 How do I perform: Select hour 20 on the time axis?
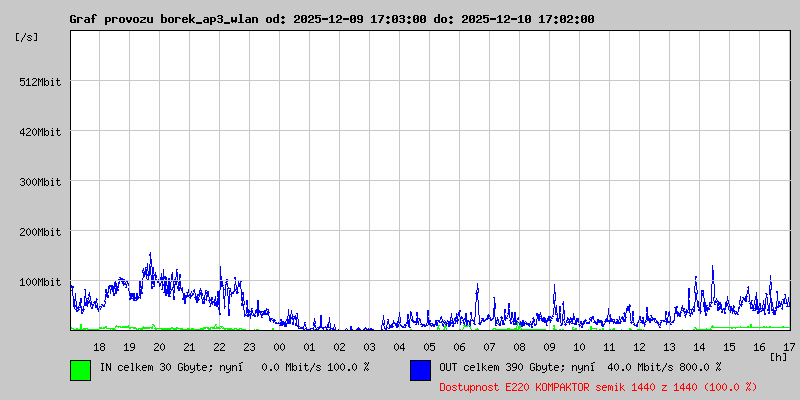point(159,347)
